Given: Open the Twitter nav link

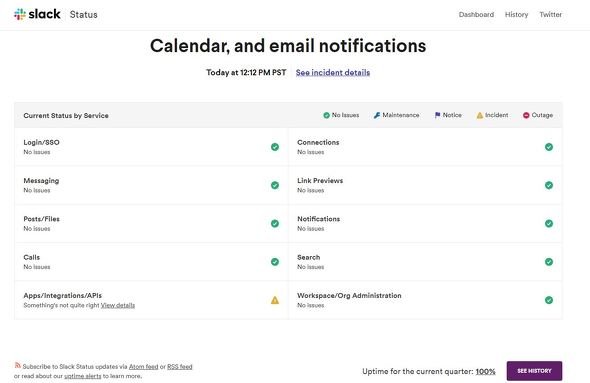Looking at the screenshot, I should pos(550,14).
